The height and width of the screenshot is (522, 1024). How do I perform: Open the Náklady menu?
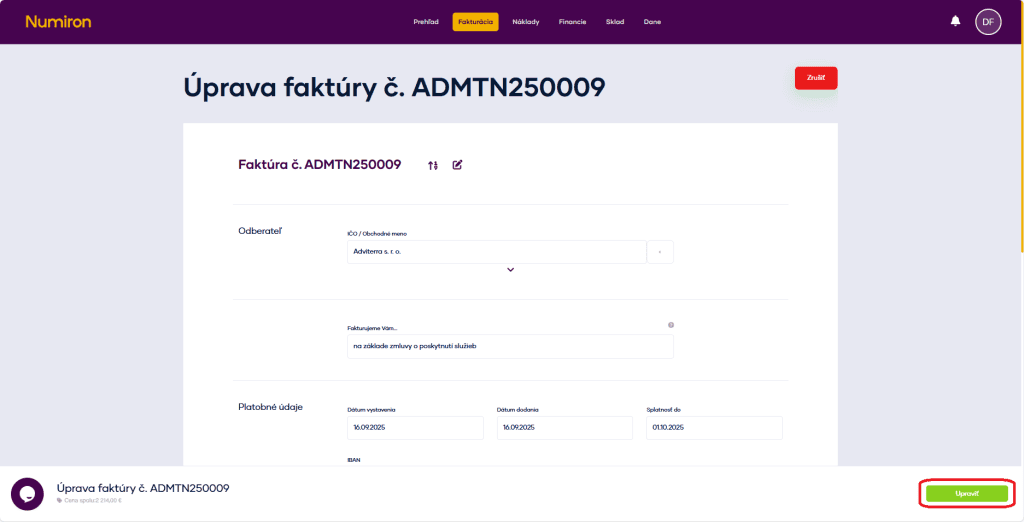click(x=526, y=22)
